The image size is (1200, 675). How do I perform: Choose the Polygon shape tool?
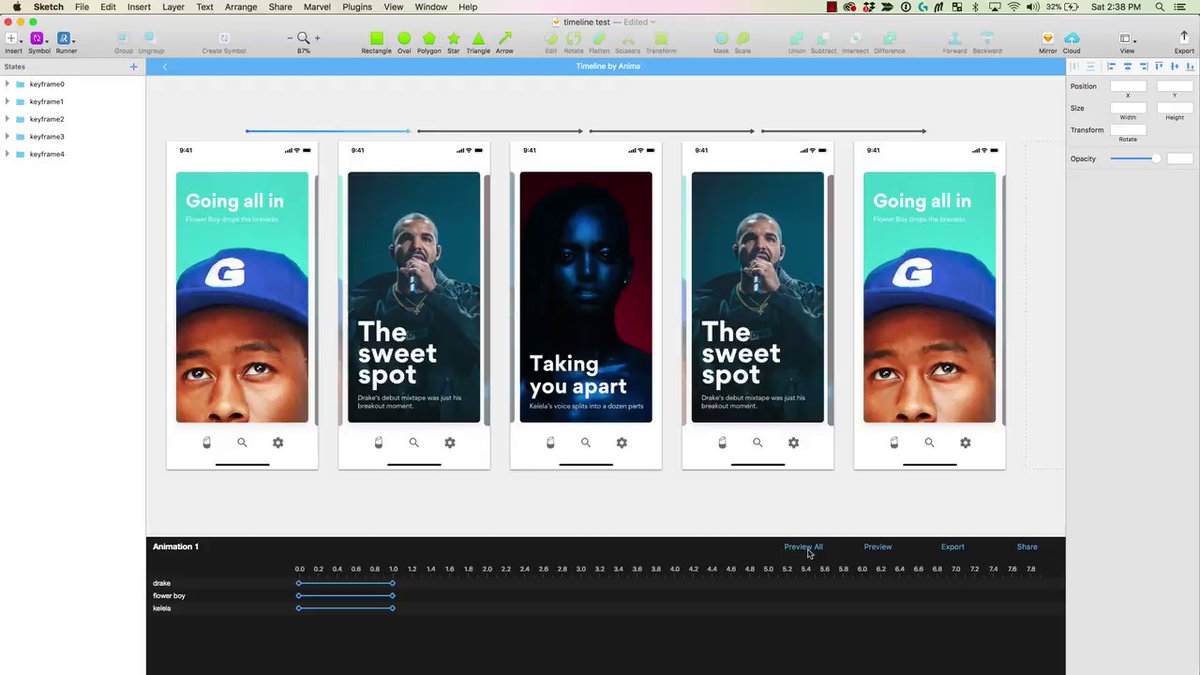click(428, 39)
